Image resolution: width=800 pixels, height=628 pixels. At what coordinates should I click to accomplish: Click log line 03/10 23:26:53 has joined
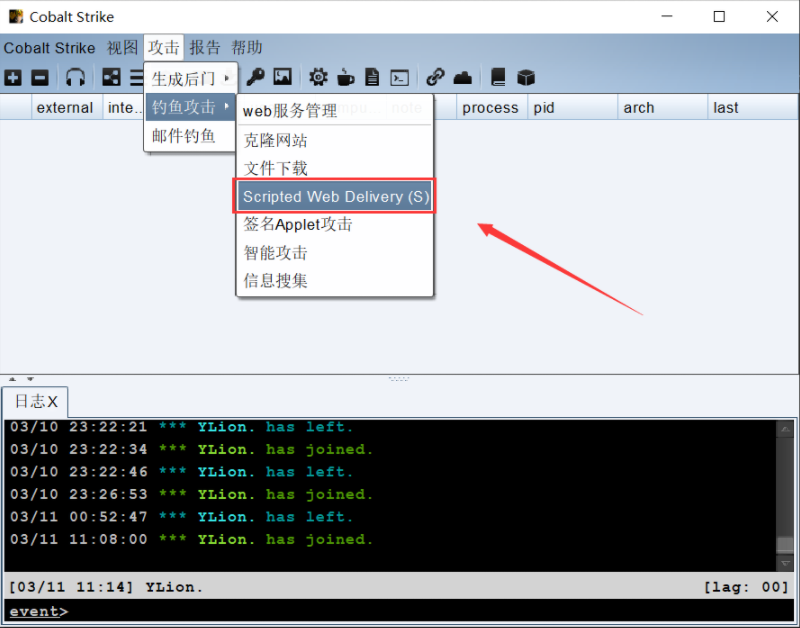(191, 494)
